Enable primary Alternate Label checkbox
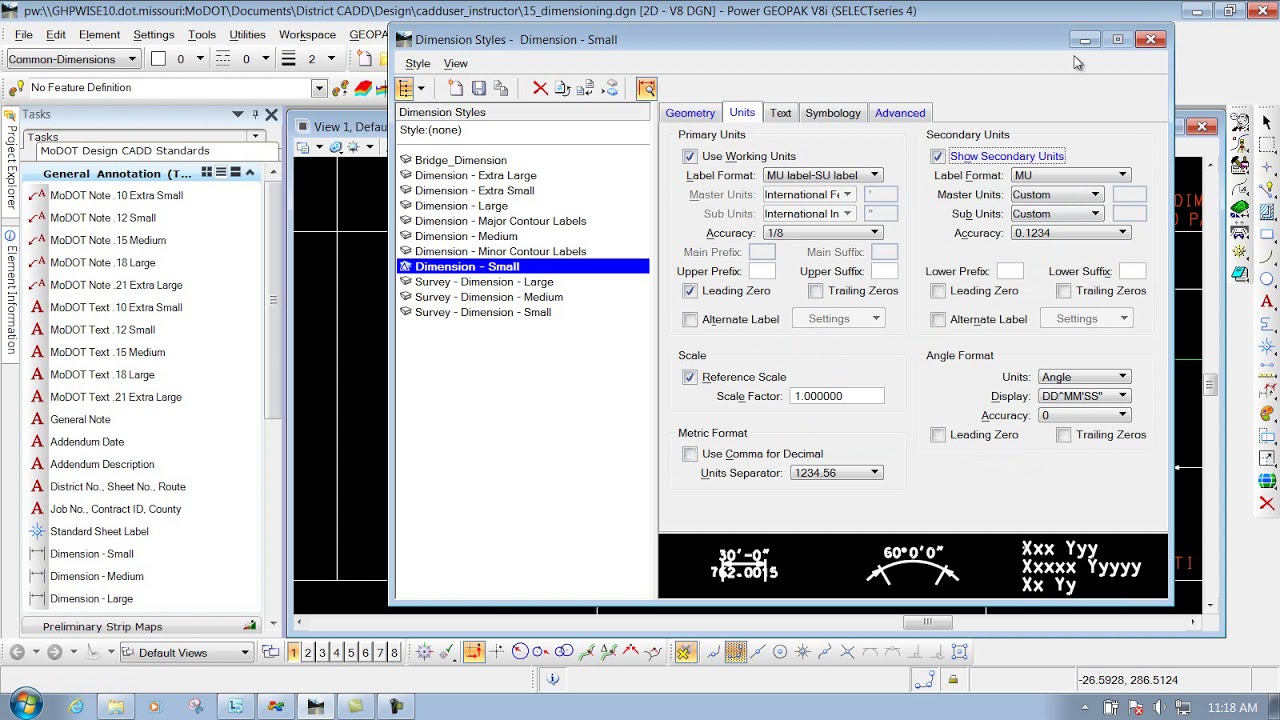1280x720 pixels. 690,319
